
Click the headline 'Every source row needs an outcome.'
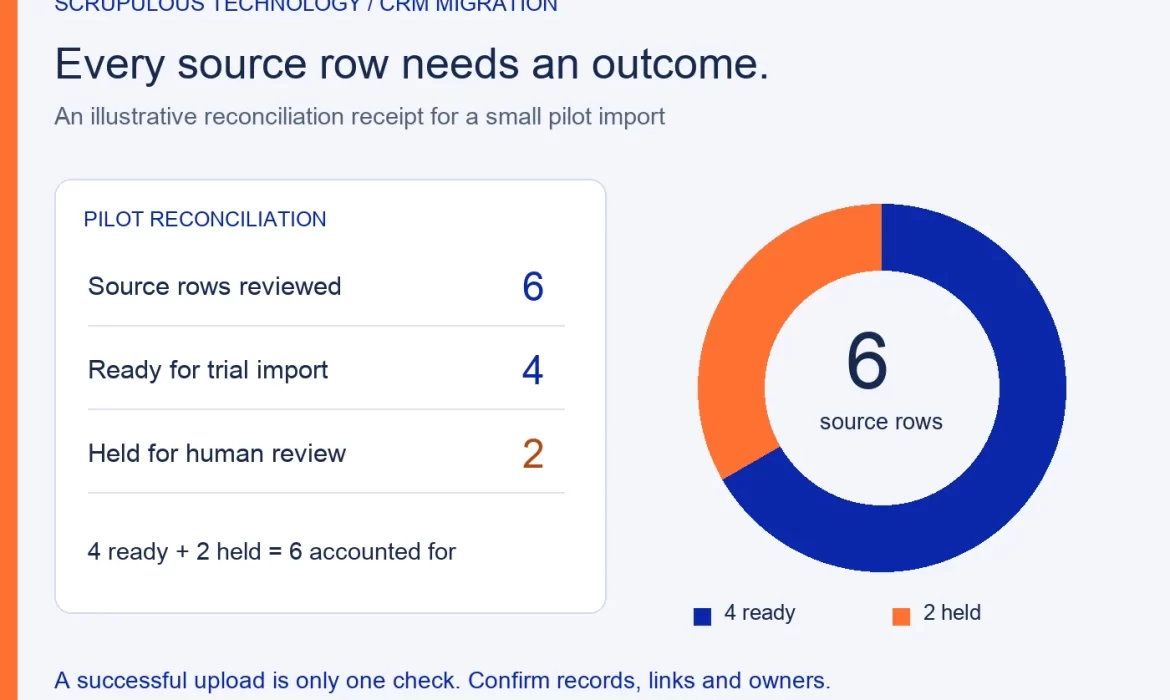[411, 64]
